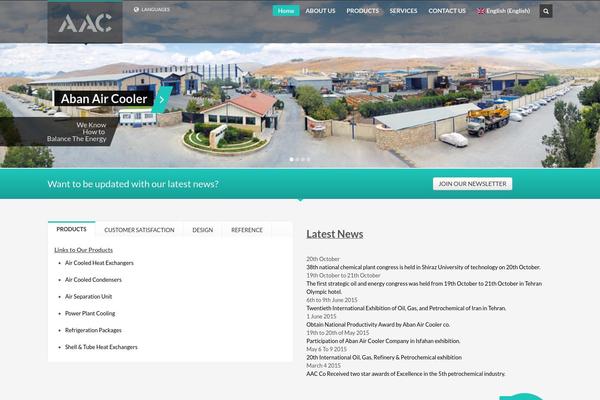This screenshot has width=600, height=400.
Task: Open the search magnifier icon
Action: click(546, 11)
